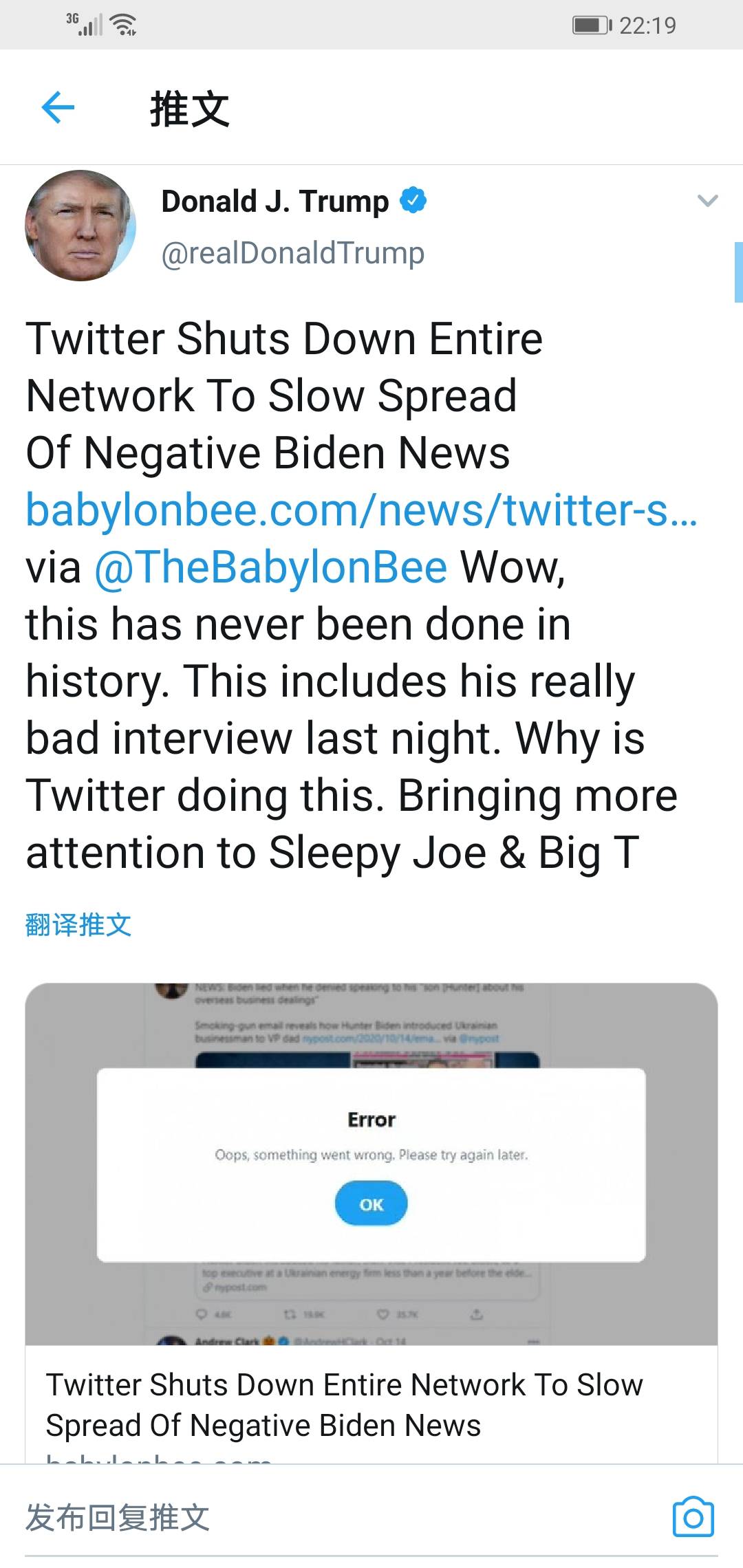Image resolution: width=743 pixels, height=1568 pixels.
Task: Tap the Wi-Fi icon in status bar
Action: click(124, 25)
